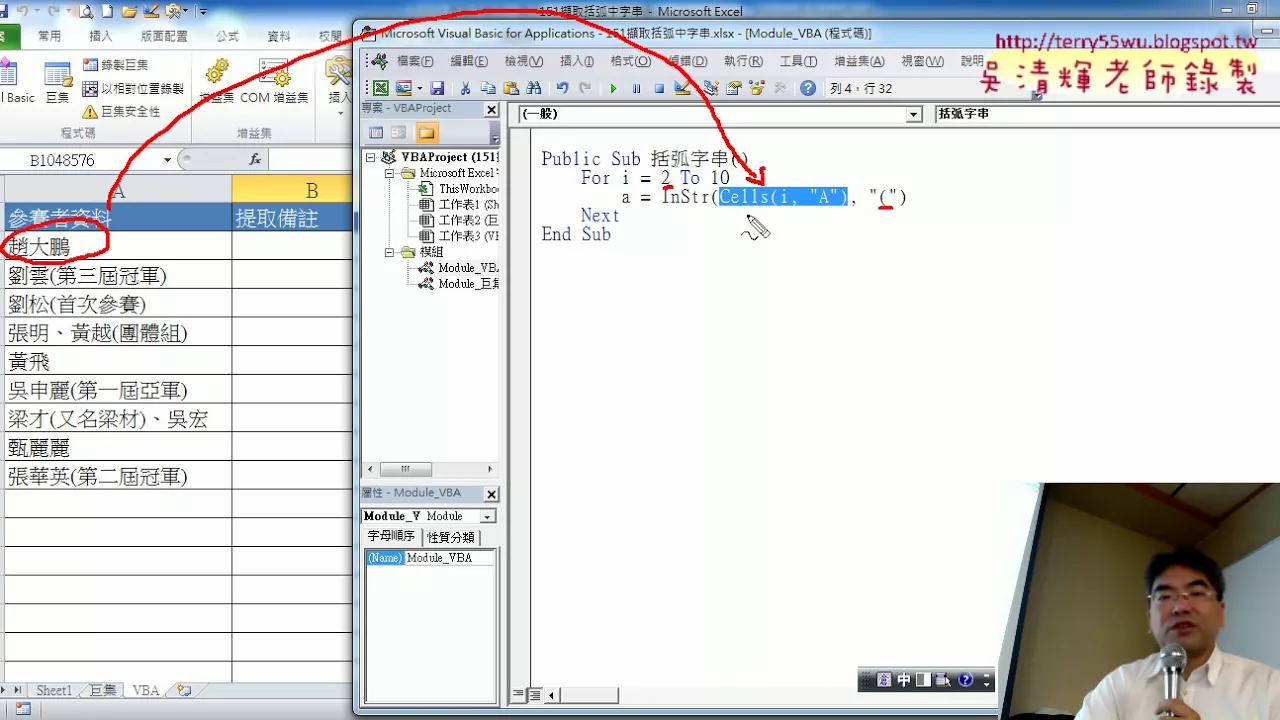Click the View Microsoft Excel icon in VBA toolbar

[381, 88]
